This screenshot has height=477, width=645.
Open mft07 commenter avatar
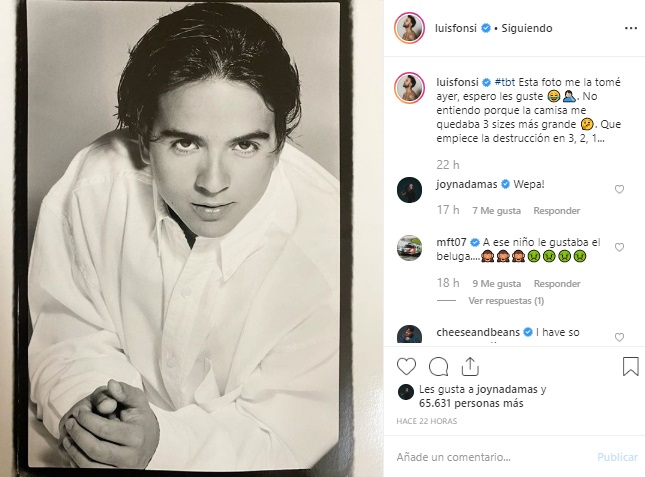pyautogui.click(x=409, y=248)
